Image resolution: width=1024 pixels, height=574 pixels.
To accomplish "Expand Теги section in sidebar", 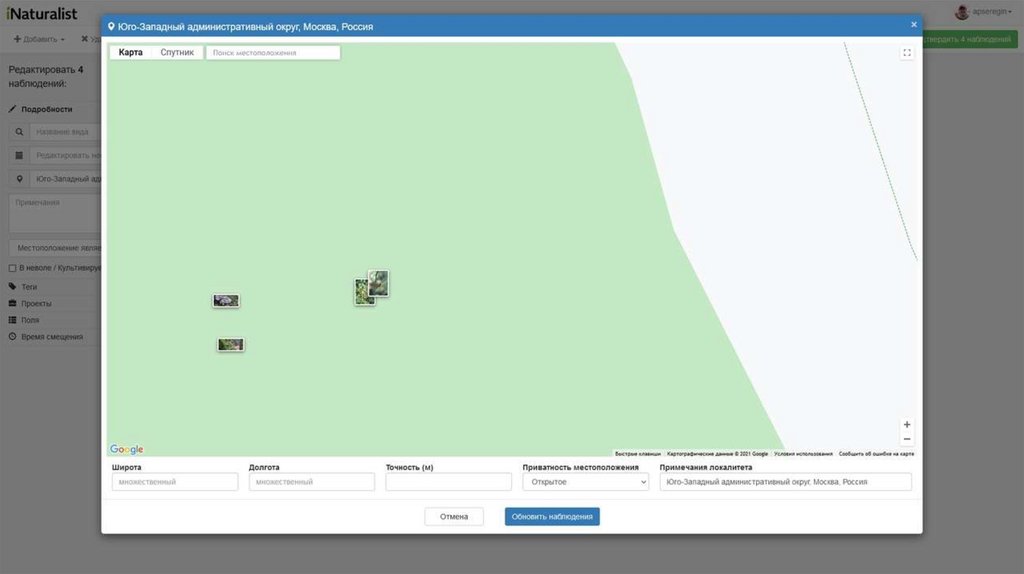I will [x=29, y=287].
